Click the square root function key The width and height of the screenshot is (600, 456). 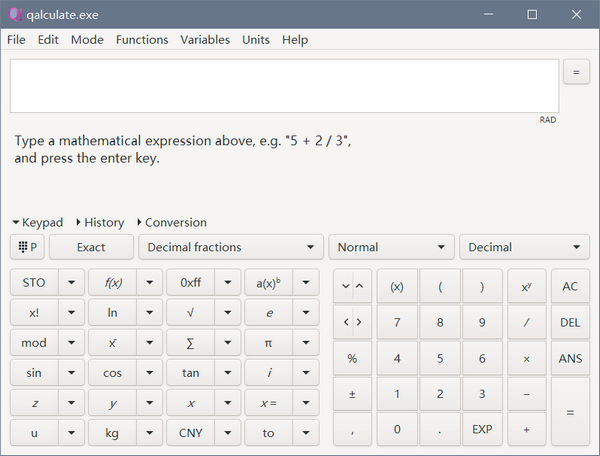tap(190, 313)
